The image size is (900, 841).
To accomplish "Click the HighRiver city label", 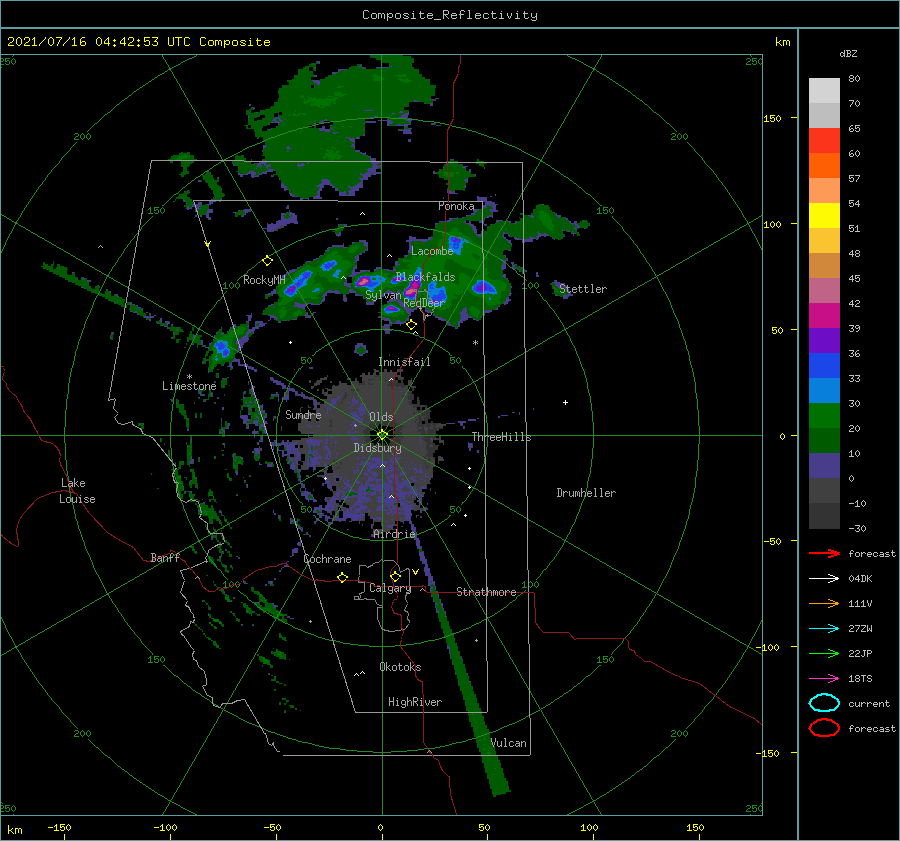I will click(415, 702).
